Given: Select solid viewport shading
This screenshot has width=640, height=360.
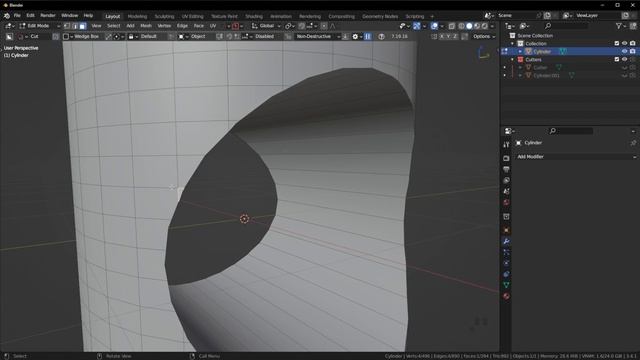Looking at the screenshot, I should (x=469, y=26).
